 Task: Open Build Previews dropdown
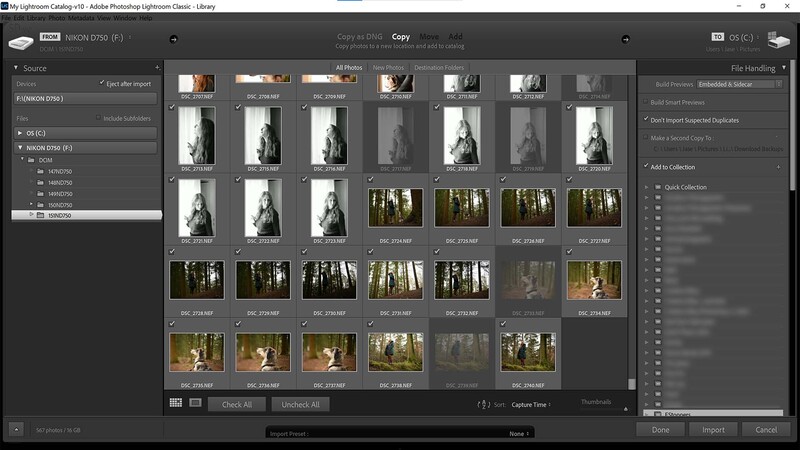pyautogui.click(x=740, y=84)
